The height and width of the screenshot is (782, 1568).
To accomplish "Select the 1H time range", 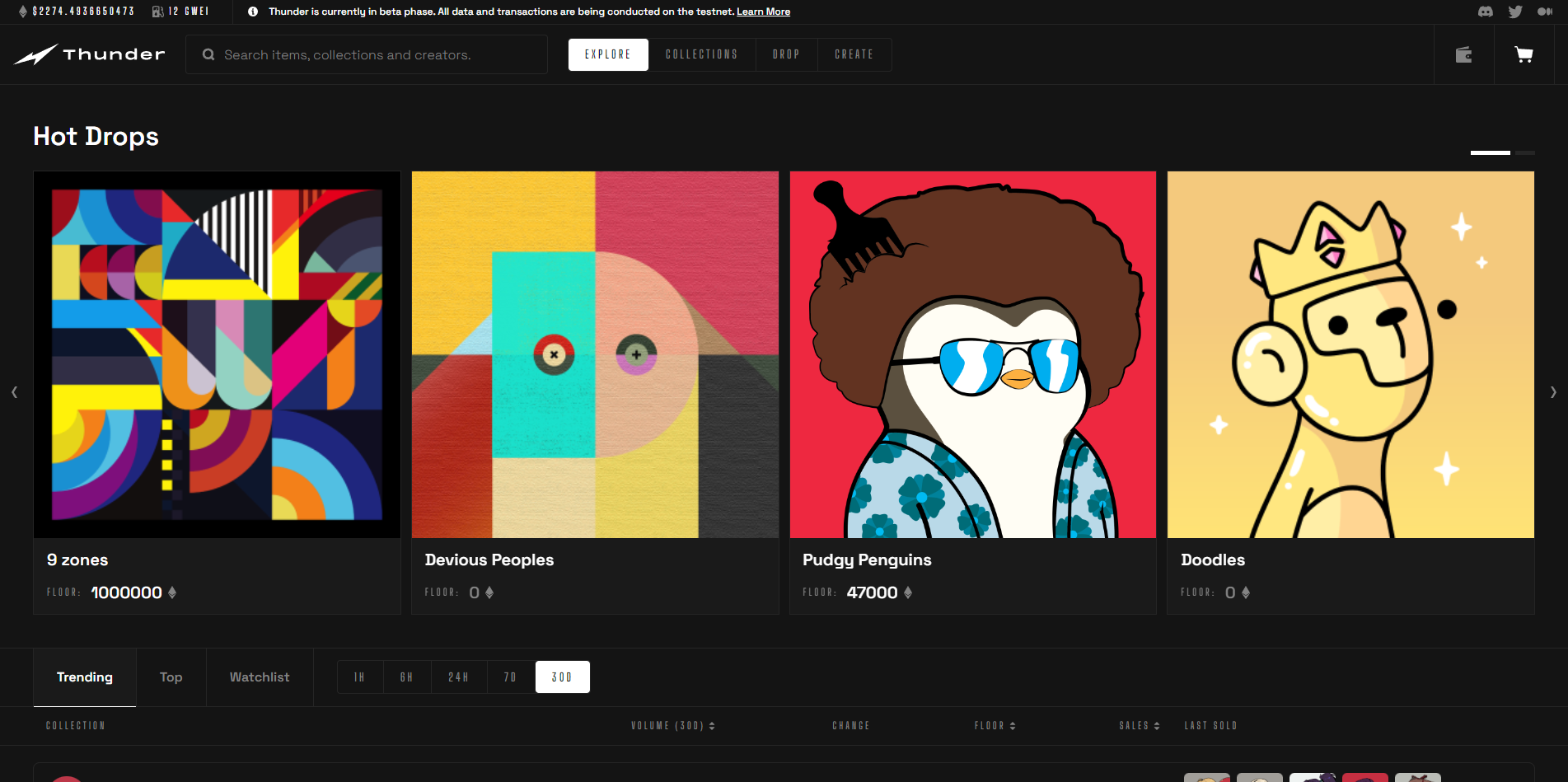I will (360, 677).
